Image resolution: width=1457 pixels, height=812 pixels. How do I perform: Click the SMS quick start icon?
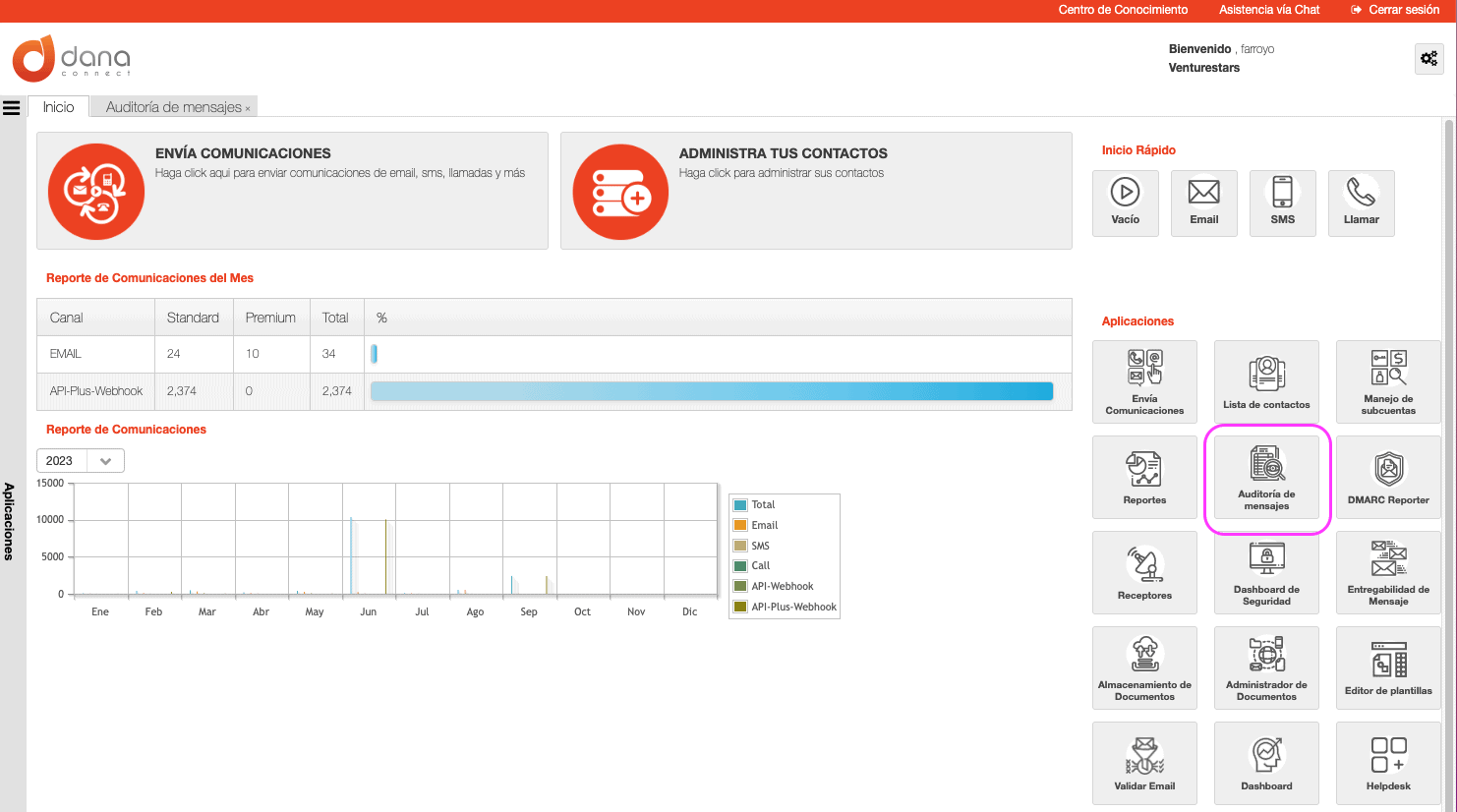[1282, 203]
